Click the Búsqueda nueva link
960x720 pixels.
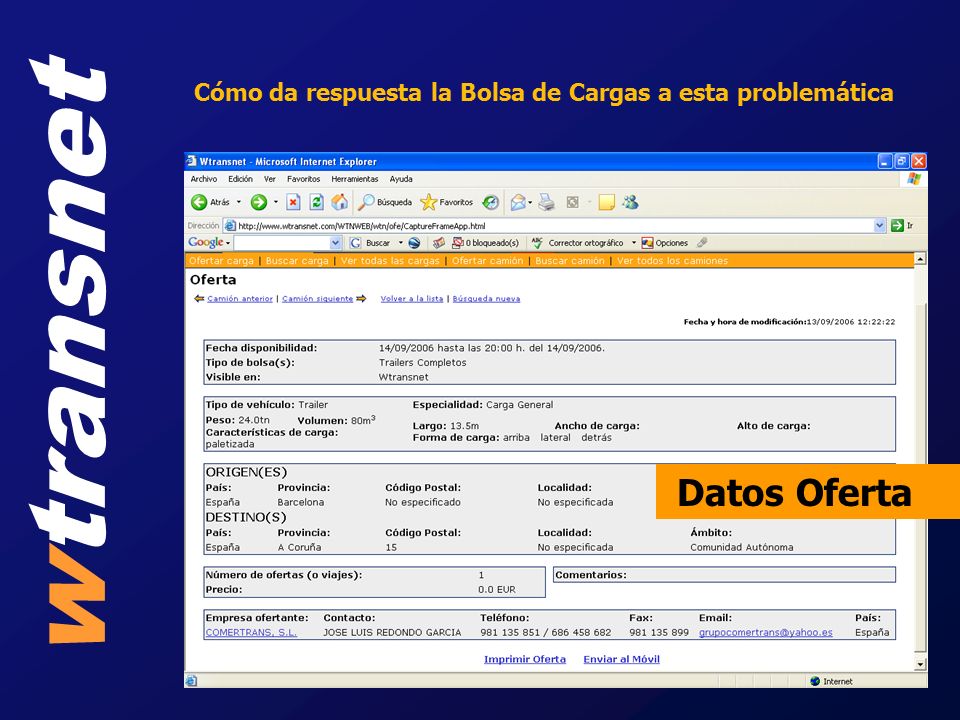pos(486,299)
